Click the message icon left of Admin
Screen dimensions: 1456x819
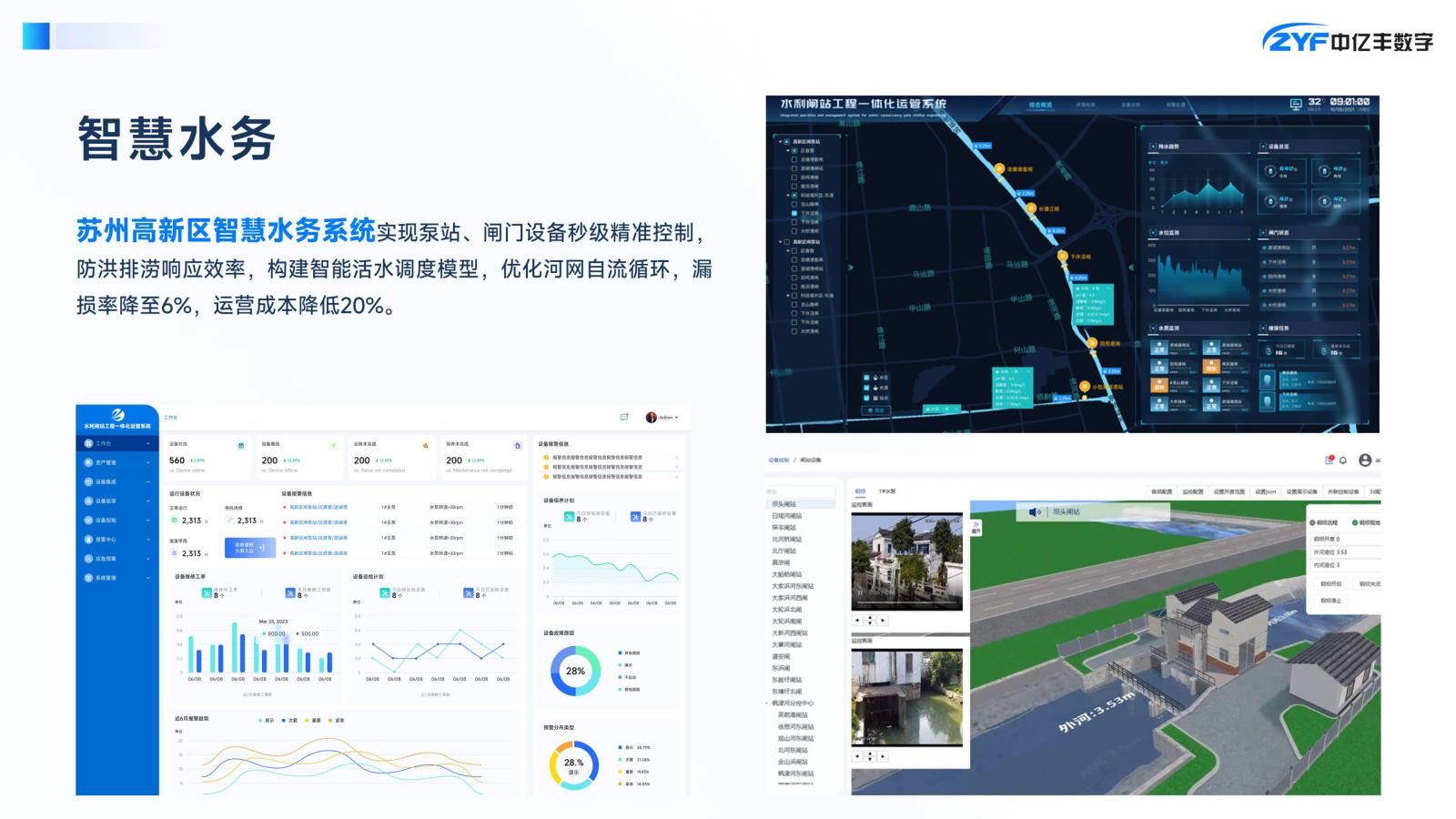click(624, 418)
